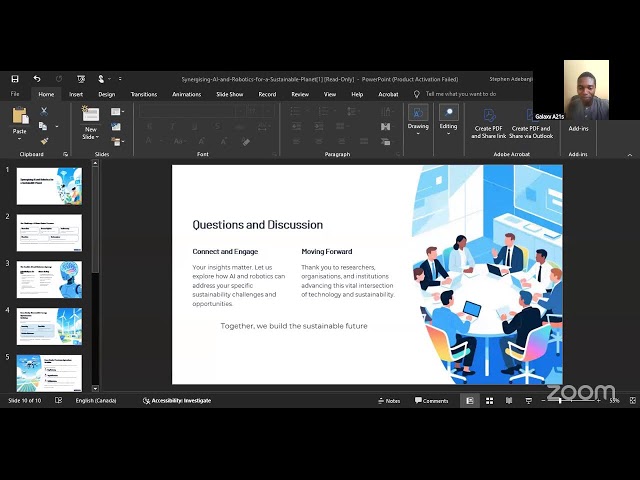Select slide 3 thumbnail with robot image

[49, 280]
